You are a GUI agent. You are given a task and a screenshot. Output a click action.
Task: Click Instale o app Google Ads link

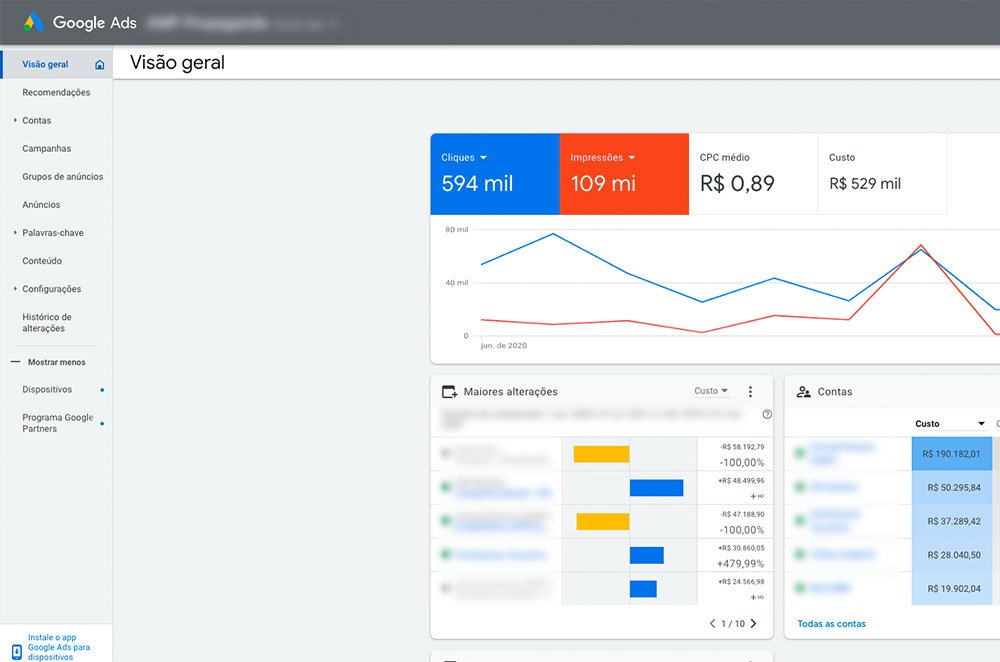[x=59, y=647]
